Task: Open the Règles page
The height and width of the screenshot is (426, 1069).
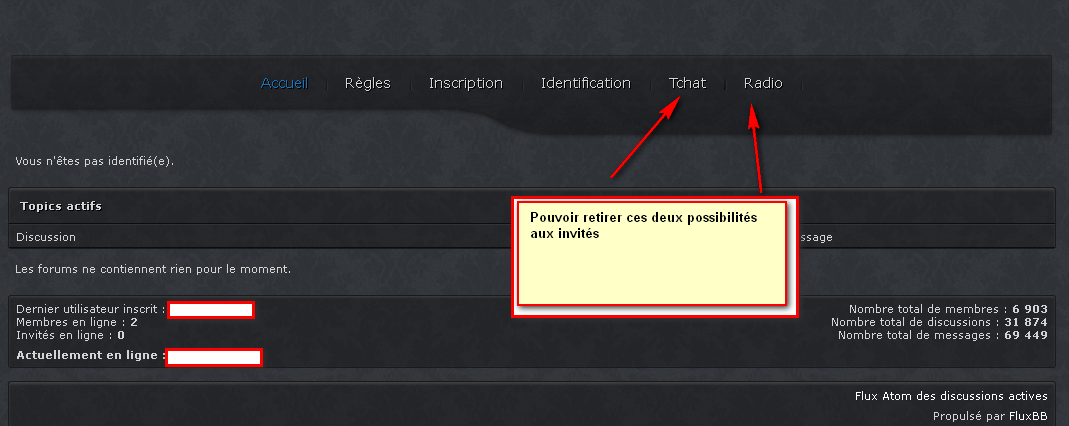Action: pyautogui.click(x=367, y=83)
